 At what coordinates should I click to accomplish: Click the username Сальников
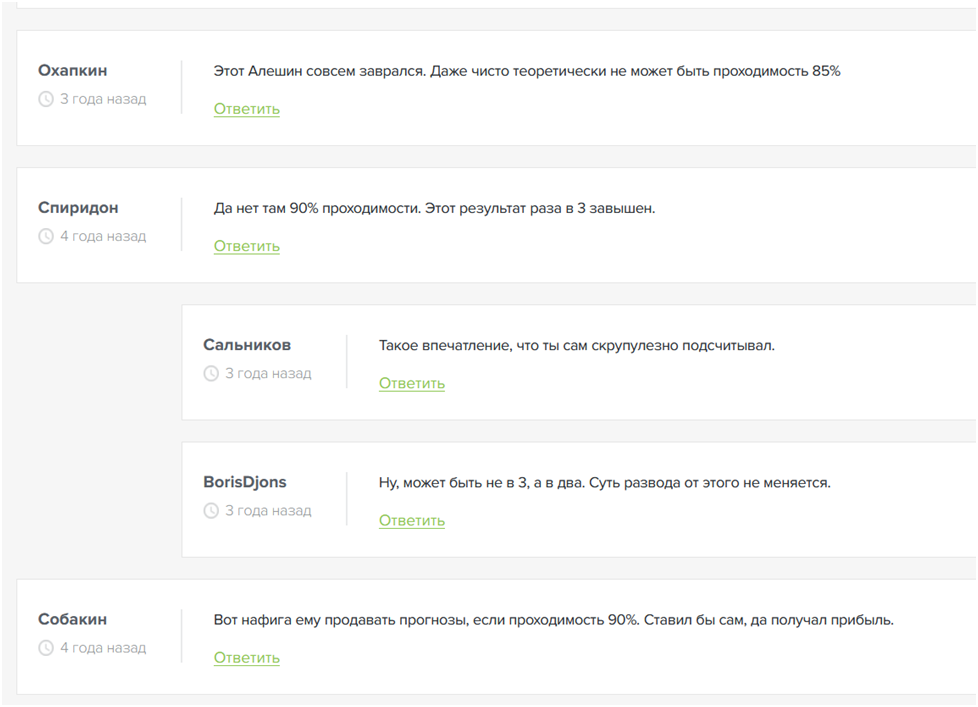[x=247, y=345]
